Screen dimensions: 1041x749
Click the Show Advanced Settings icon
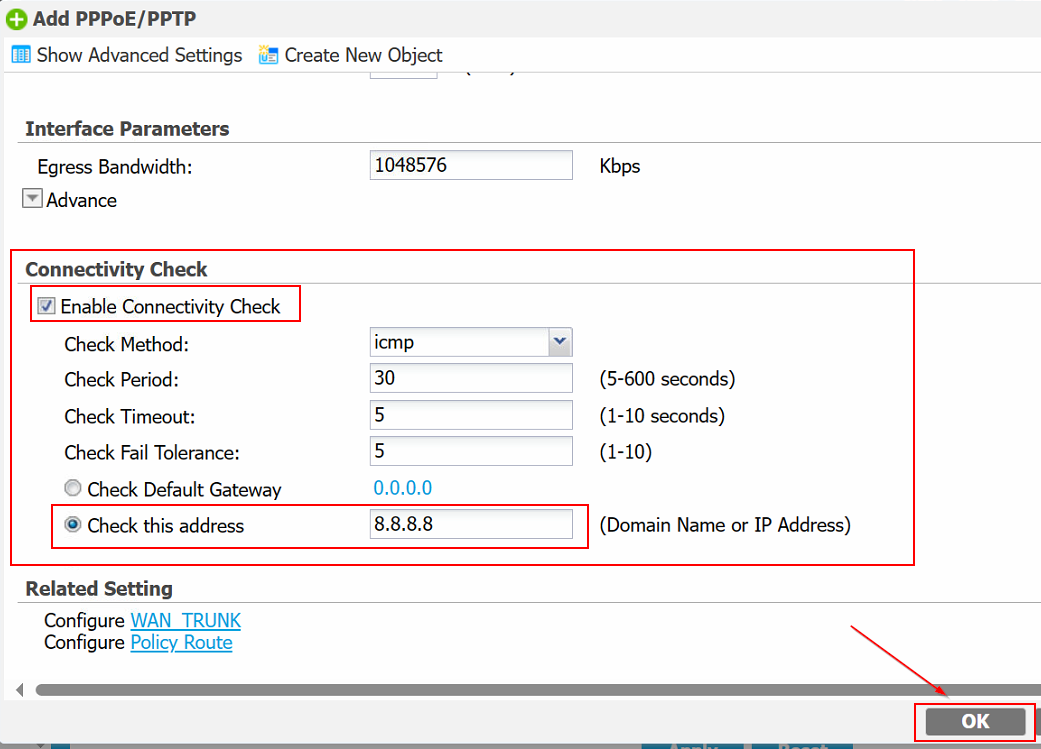[x=21, y=55]
